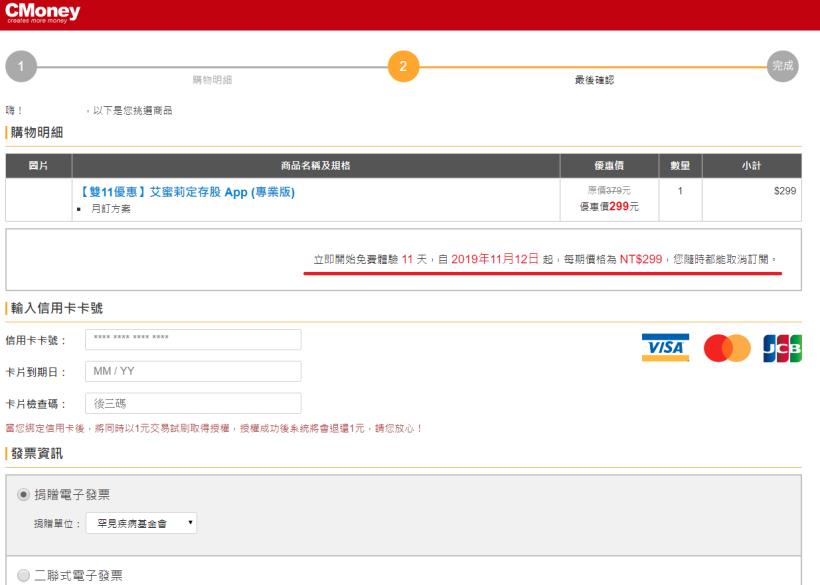Viewport: 820px width, 585px height.
Task: Click the 捐贈單位： label
Action: 58,523
